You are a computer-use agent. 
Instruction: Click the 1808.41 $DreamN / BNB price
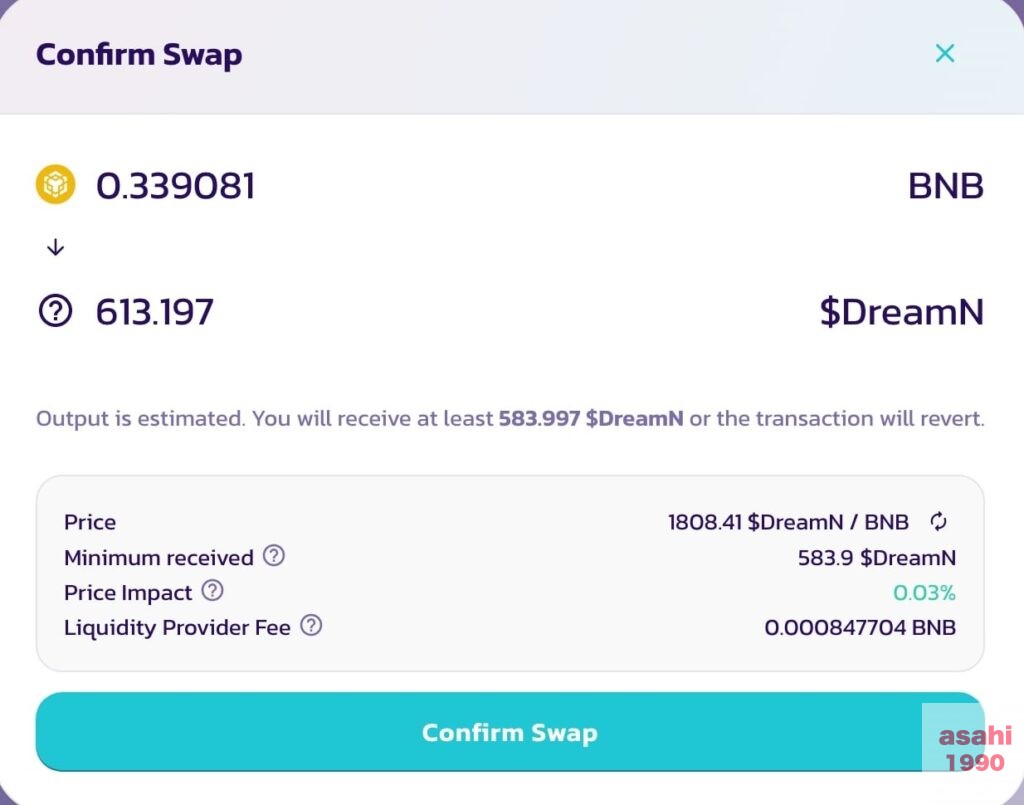(788, 522)
